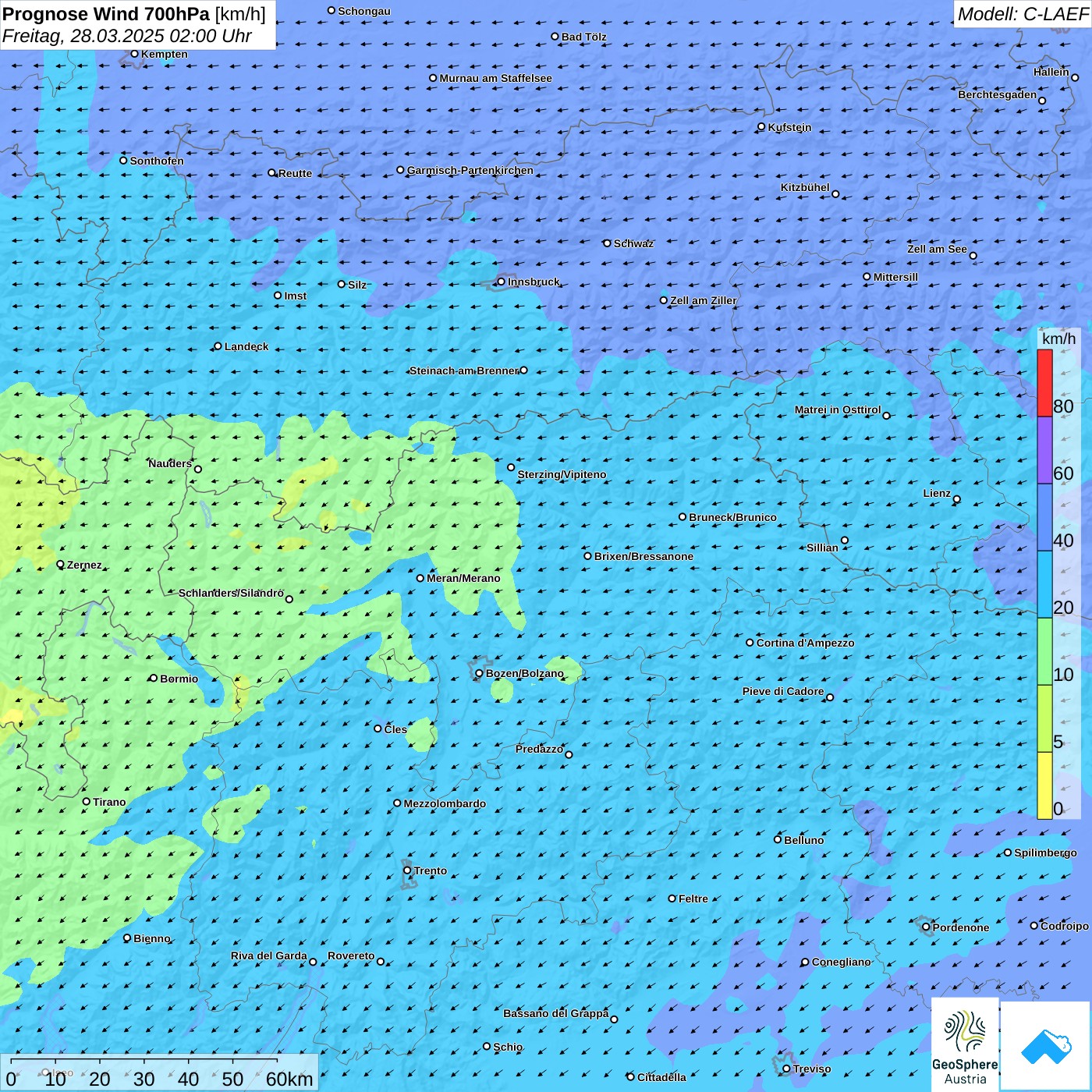Image resolution: width=1092 pixels, height=1092 pixels.
Task: Select the yellow 0–5 km/h legend swatch
Action: [x=1044, y=785]
